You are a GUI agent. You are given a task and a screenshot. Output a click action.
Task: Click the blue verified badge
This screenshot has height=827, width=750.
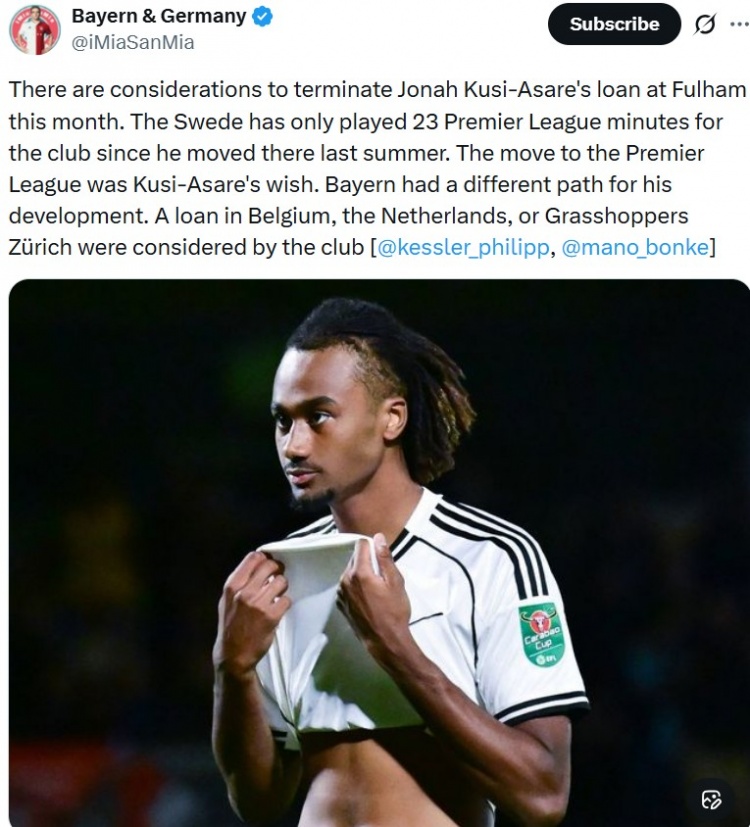[262, 17]
